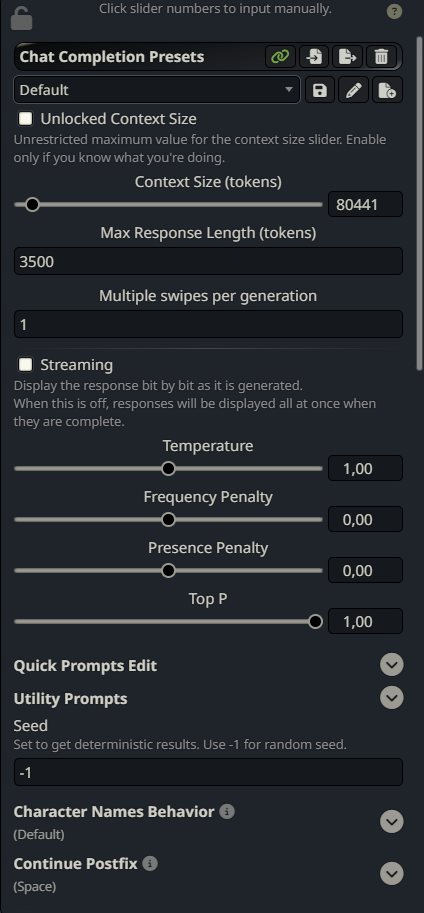Screen dimensions: 424x913
Task: Save the preset with floppy disk icon
Action: tap(320, 90)
